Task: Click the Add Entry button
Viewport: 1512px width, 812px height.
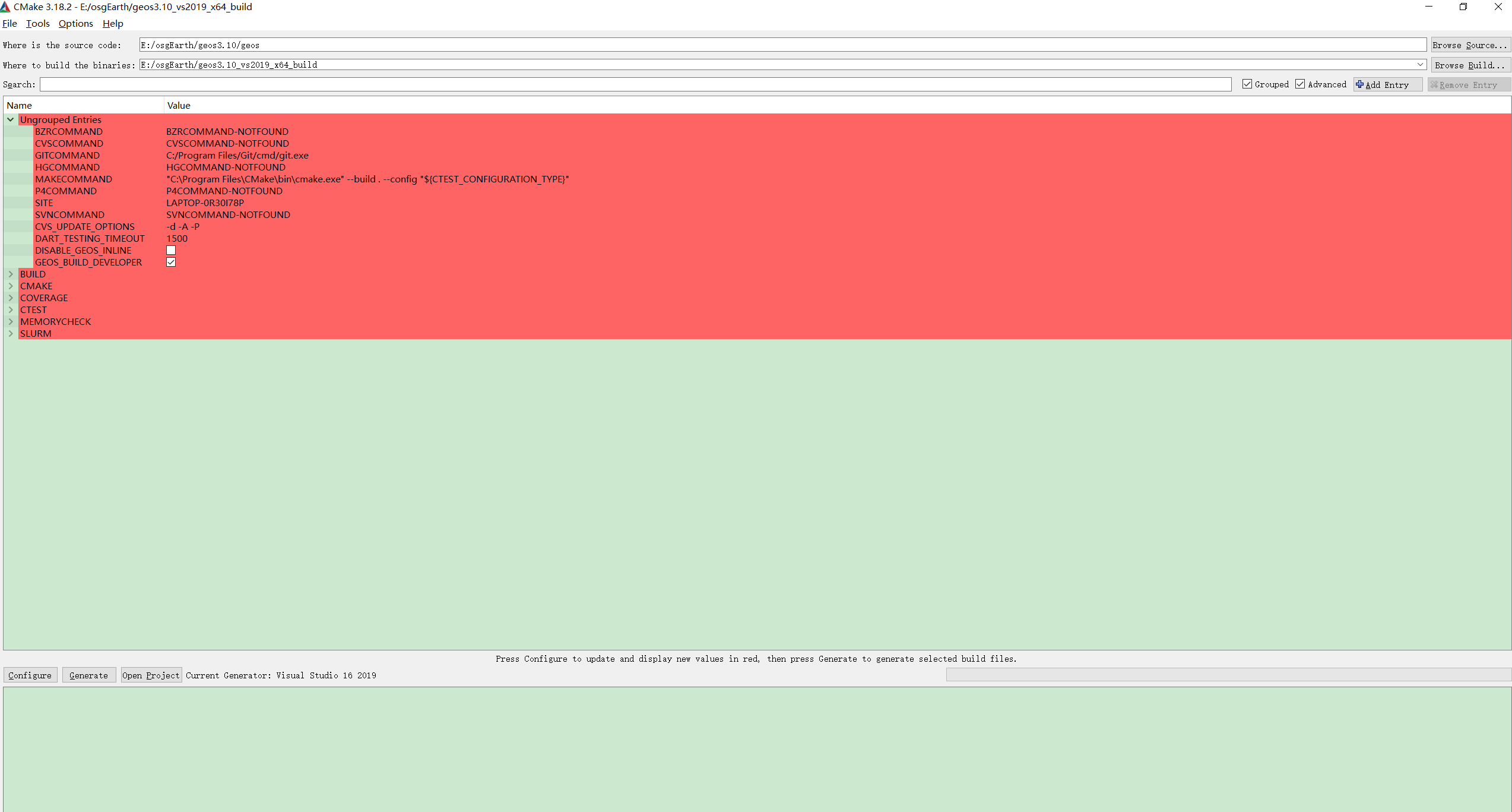Action: 1387,84
